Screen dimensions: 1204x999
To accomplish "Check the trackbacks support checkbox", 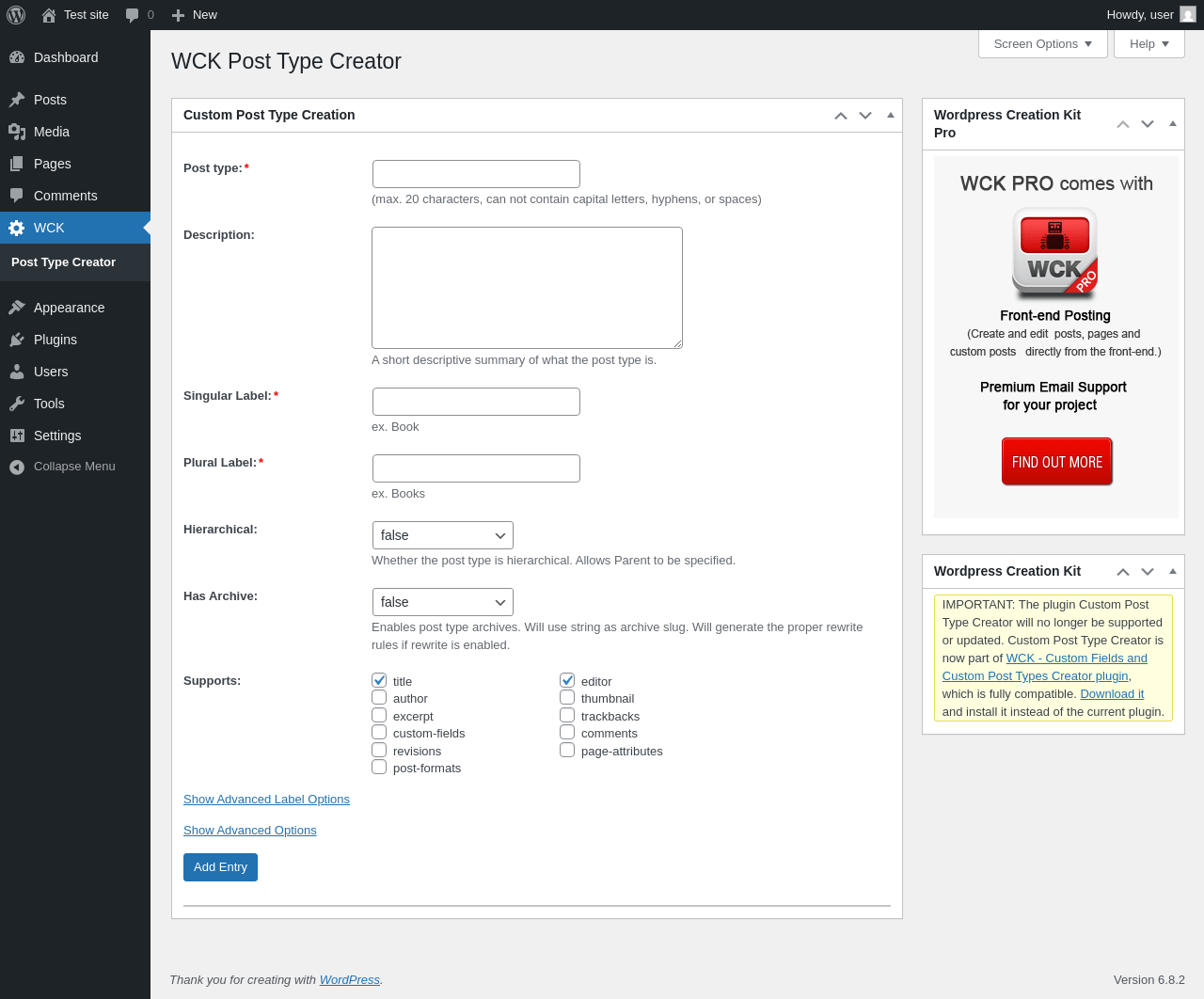I will click(x=567, y=715).
